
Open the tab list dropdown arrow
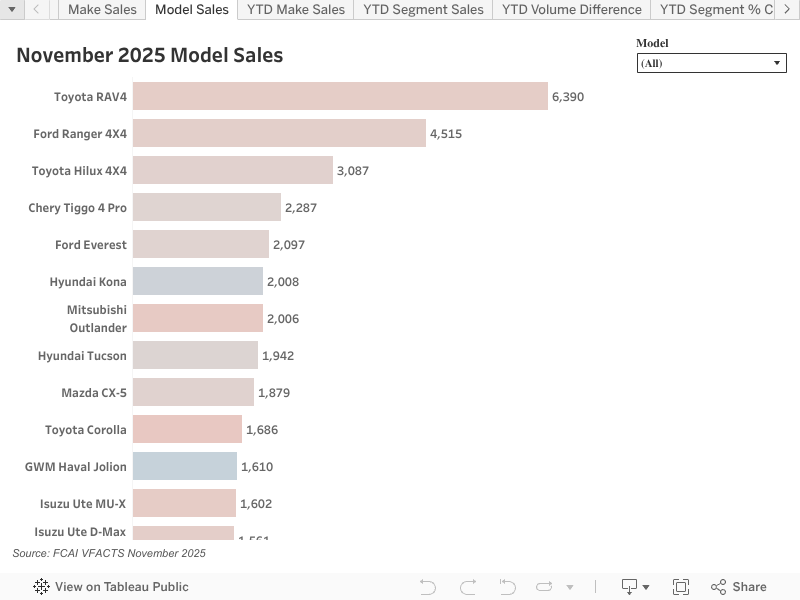click(x=12, y=10)
